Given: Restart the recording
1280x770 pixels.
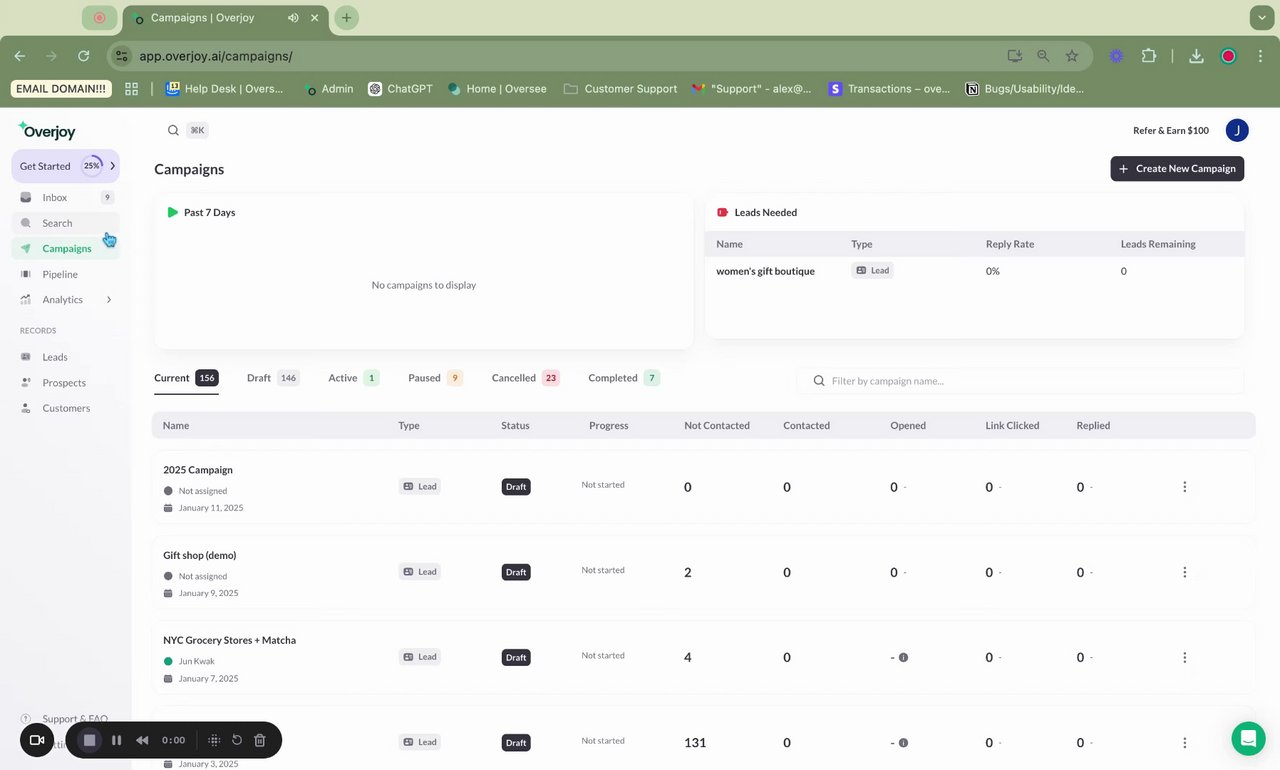Looking at the screenshot, I should click(x=237, y=740).
